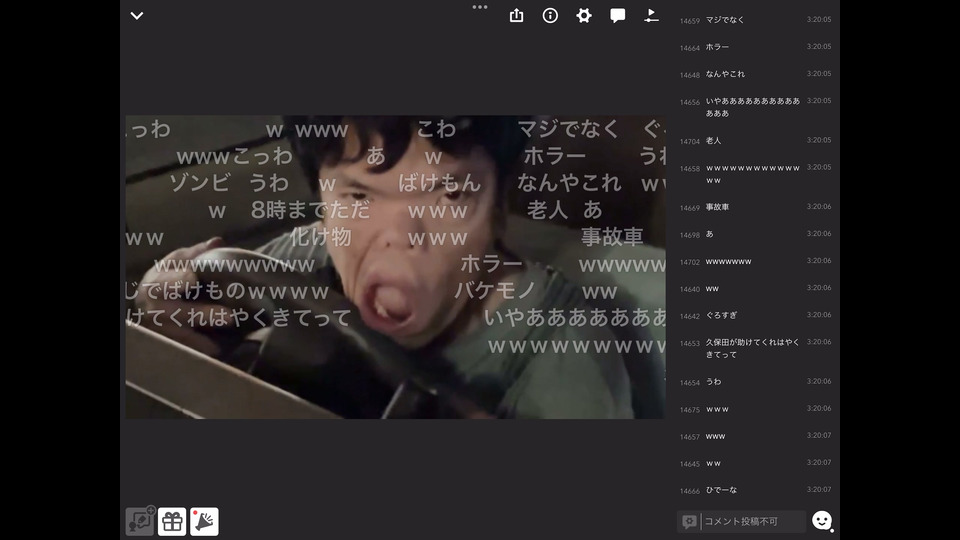Click the party popper icon
Screen dimensions: 960x540
pyautogui.click(x=204, y=522)
